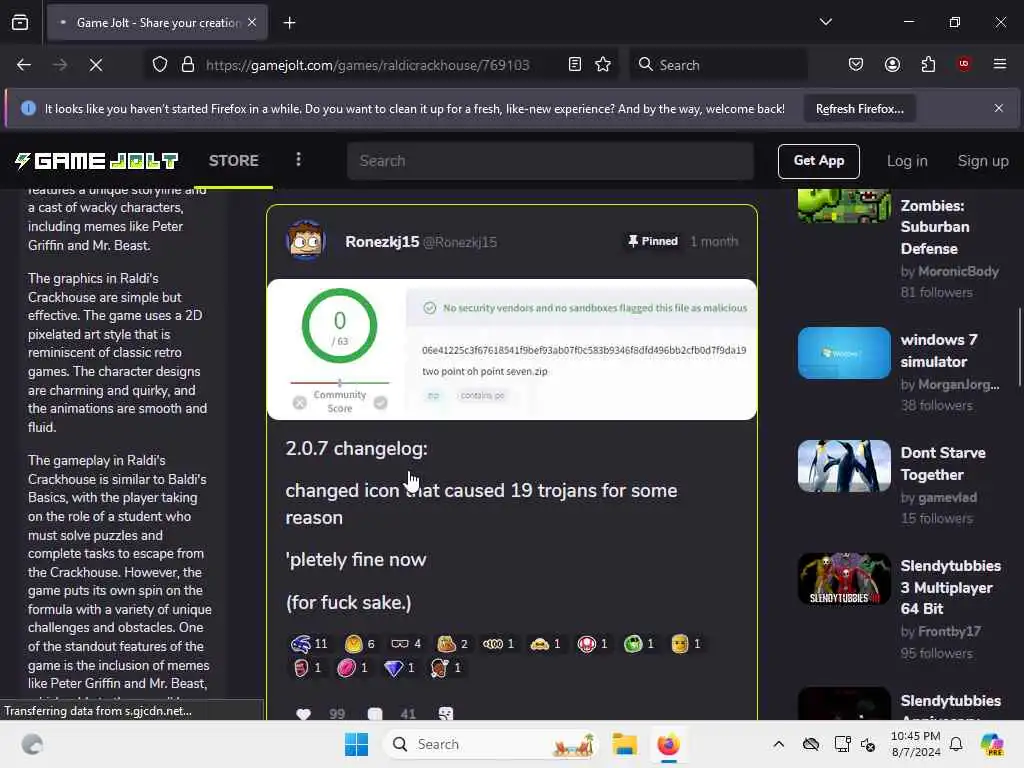
Task: Click Refresh Firefox button
Action: tap(859, 108)
